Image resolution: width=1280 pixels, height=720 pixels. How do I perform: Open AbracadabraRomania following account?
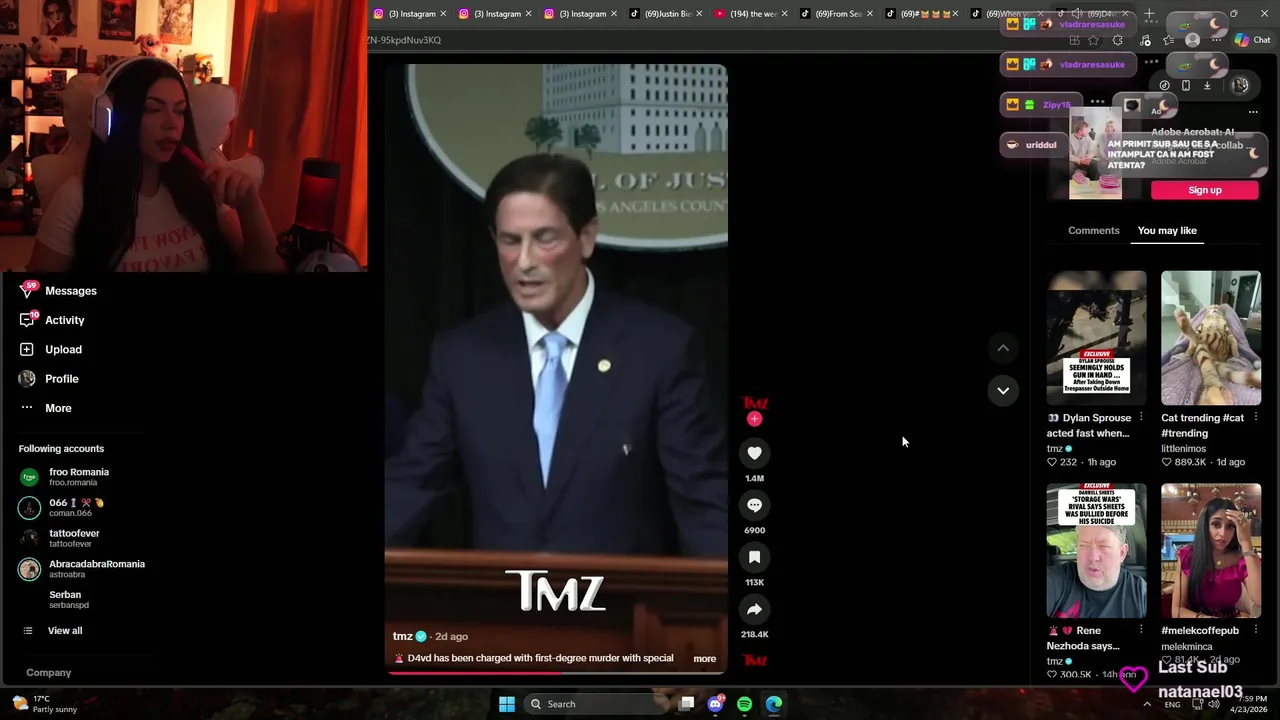(x=82, y=569)
